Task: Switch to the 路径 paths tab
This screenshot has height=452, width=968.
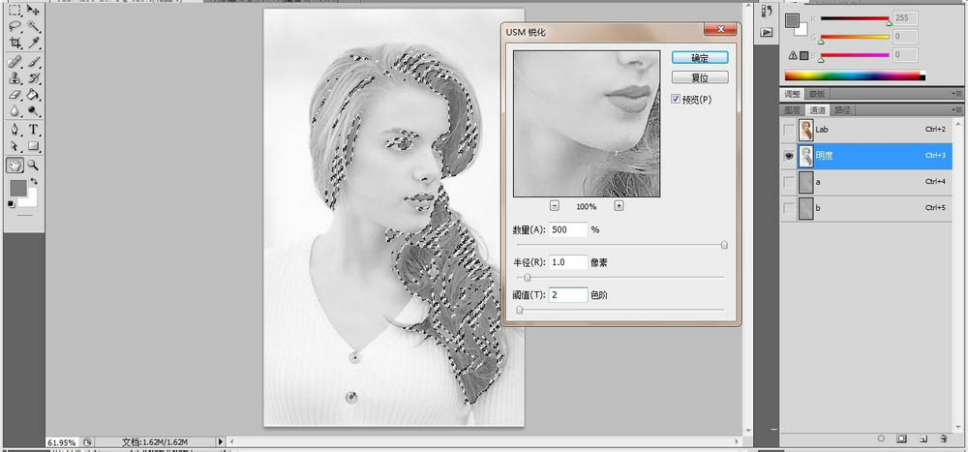Action: coord(842,110)
